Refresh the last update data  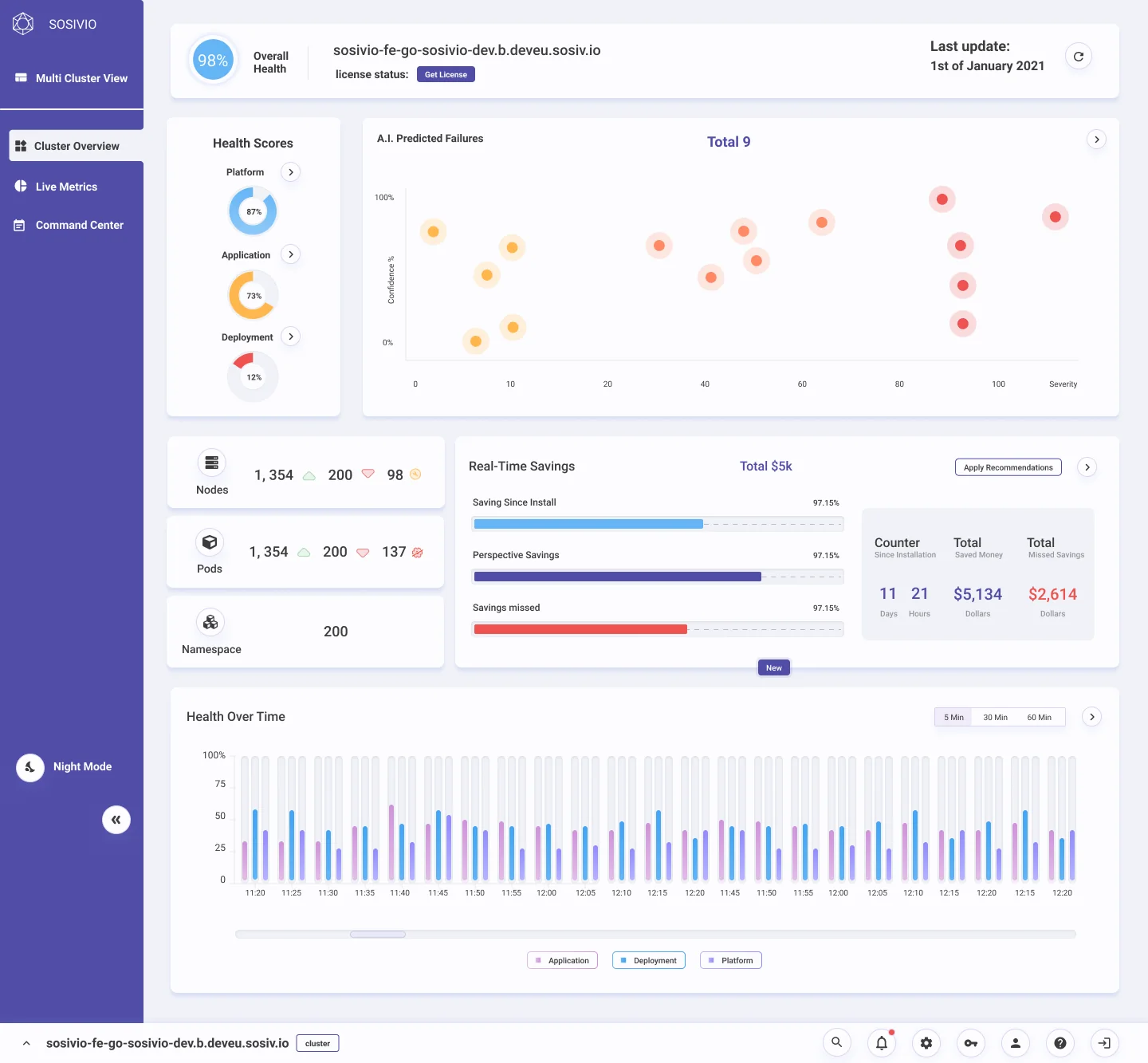pos(1079,57)
